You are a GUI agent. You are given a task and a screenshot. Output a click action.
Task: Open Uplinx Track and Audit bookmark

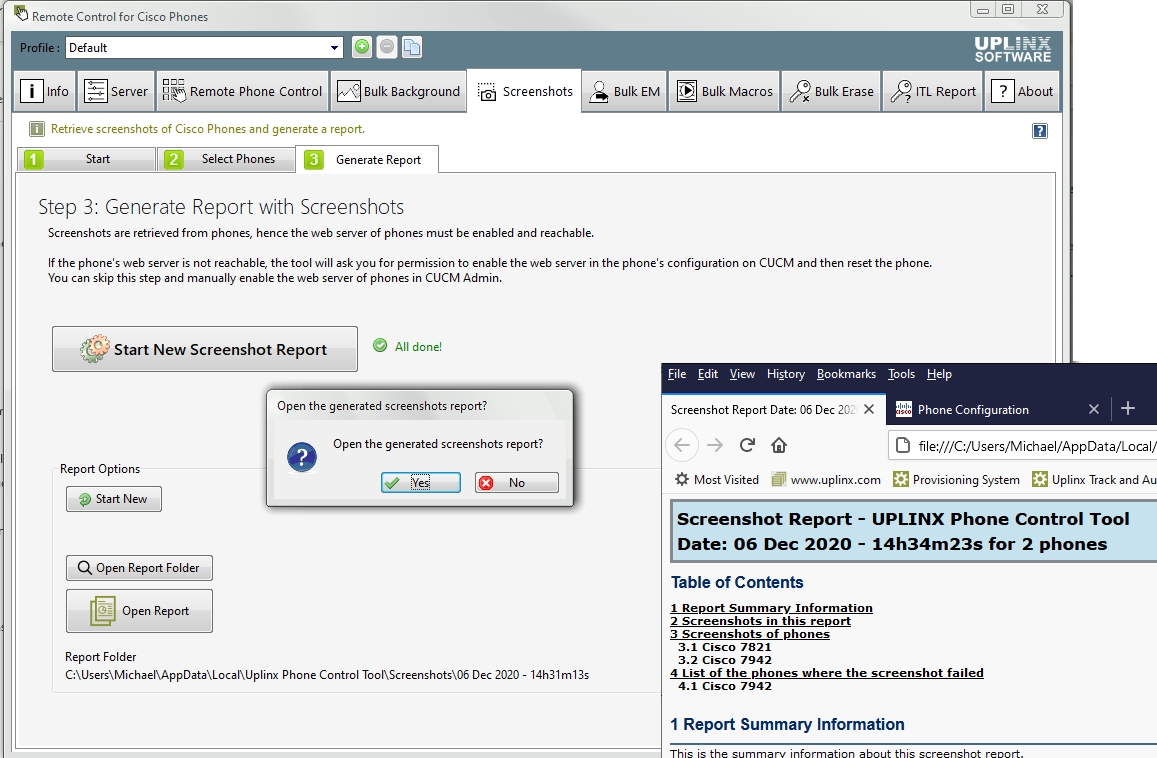pyautogui.click(x=1094, y=480)
